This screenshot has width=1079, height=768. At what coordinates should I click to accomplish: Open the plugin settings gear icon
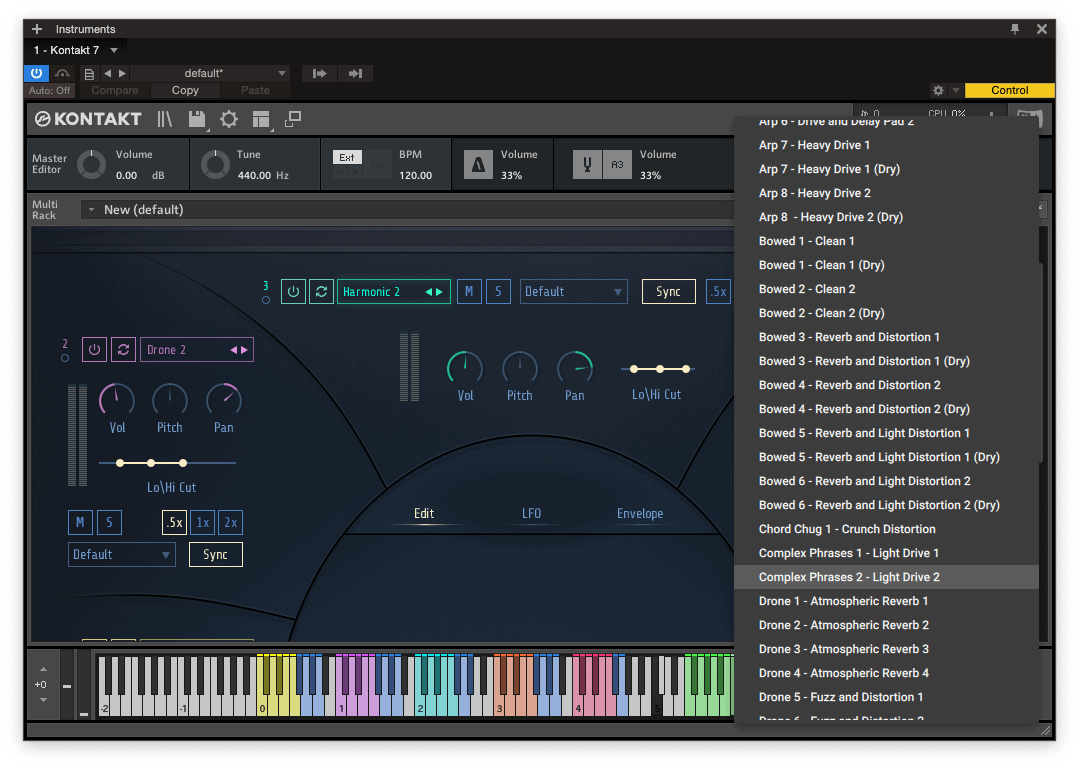pyautogui.click(x=938, y=90)
